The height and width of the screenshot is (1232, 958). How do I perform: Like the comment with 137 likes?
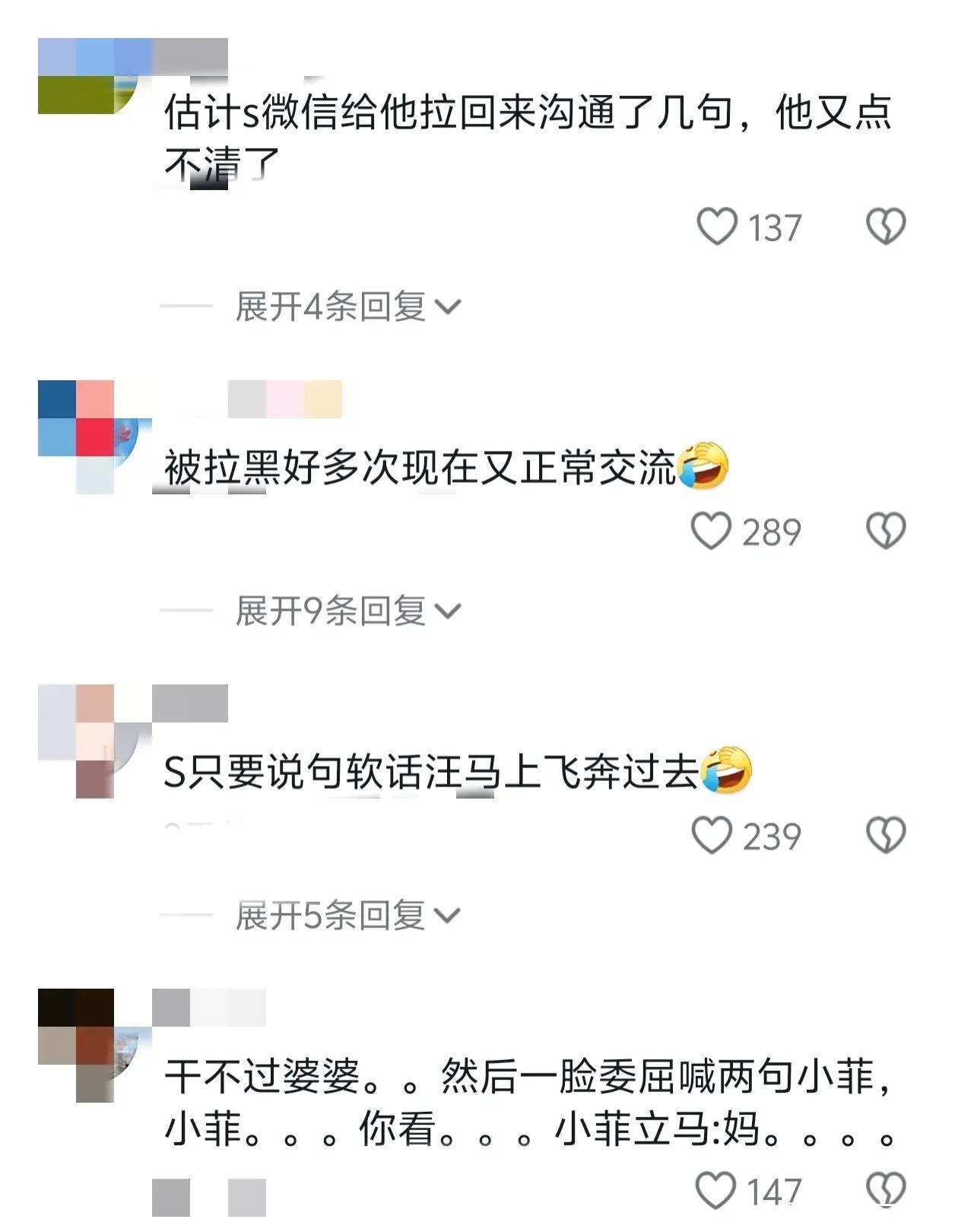click(x=717, y=227)
